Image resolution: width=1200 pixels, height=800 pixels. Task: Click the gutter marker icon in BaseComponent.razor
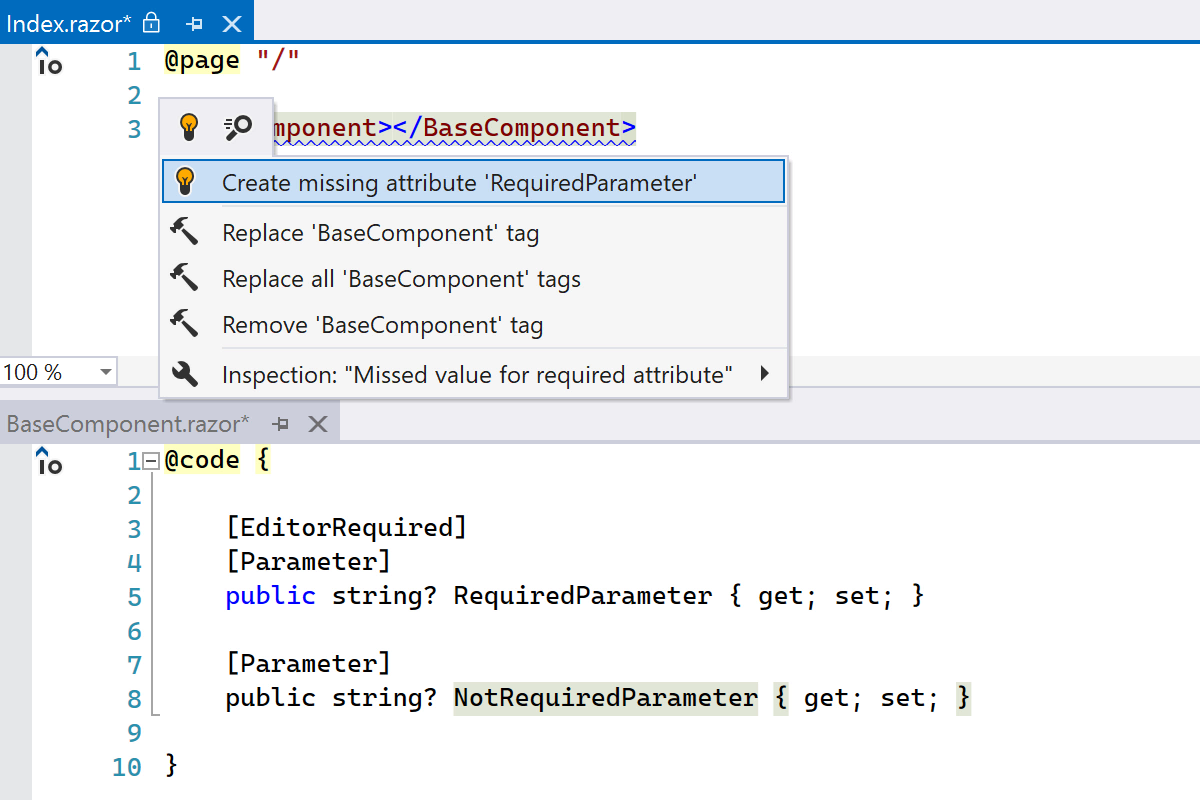[x=49, y=461]
